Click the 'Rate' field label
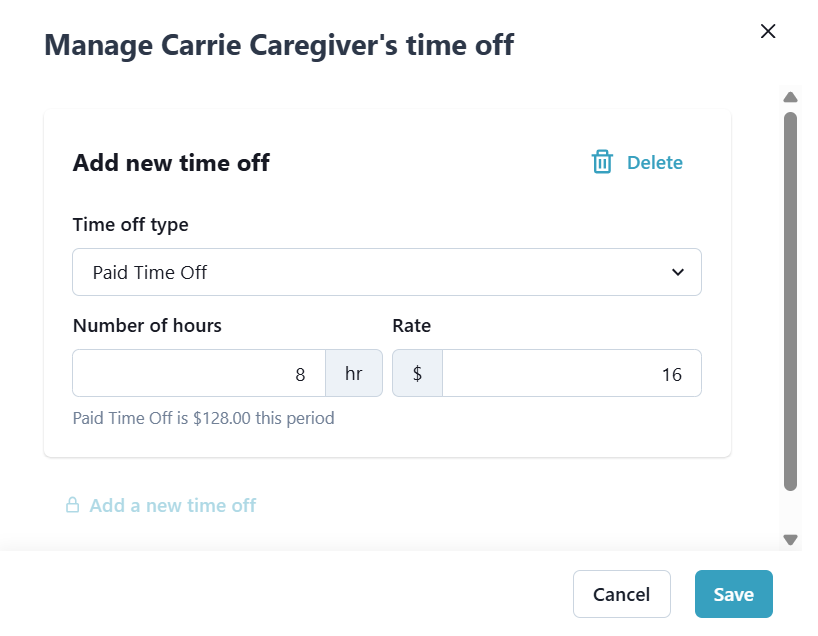Viewport: 818px width, 636px height. [411, 325]
